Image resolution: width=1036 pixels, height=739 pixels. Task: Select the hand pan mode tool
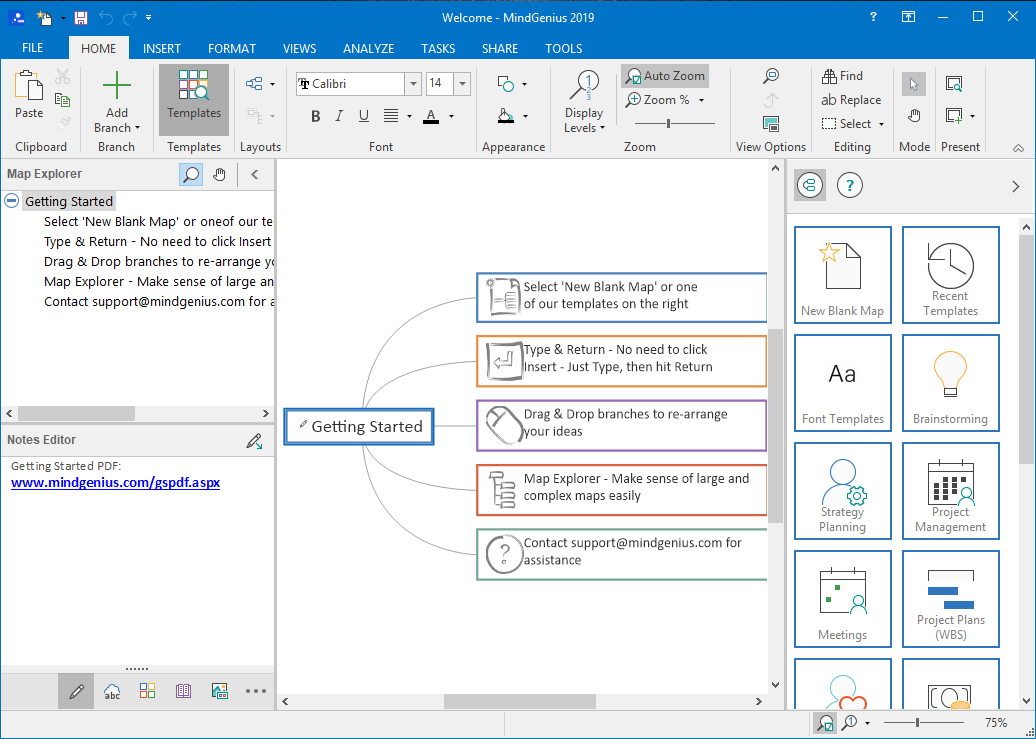pyautogui.click(x=914, y=116)
